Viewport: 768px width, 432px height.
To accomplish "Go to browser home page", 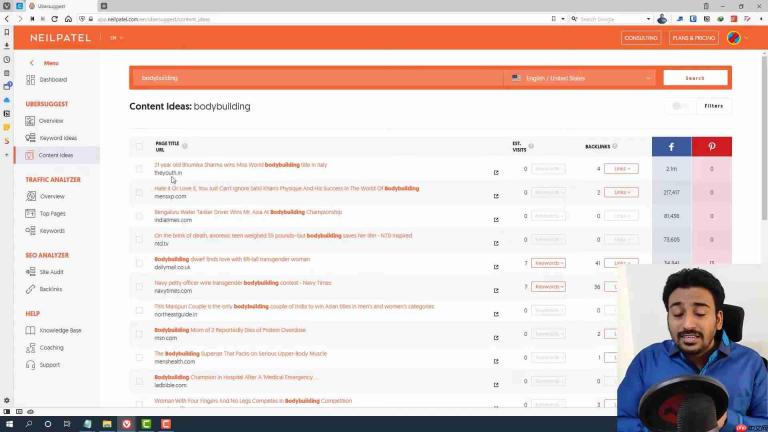I will 68,19.
